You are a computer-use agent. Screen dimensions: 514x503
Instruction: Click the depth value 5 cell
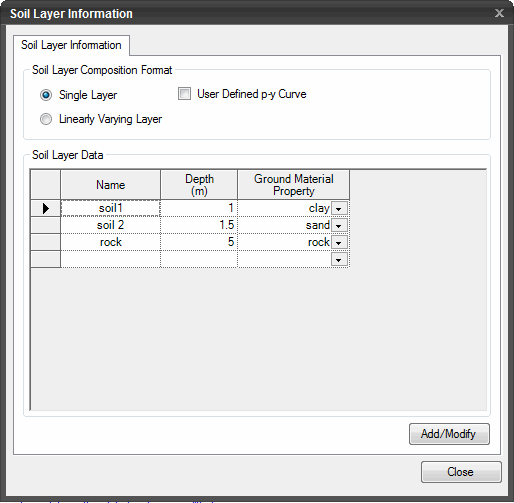[x=199, y=242]
